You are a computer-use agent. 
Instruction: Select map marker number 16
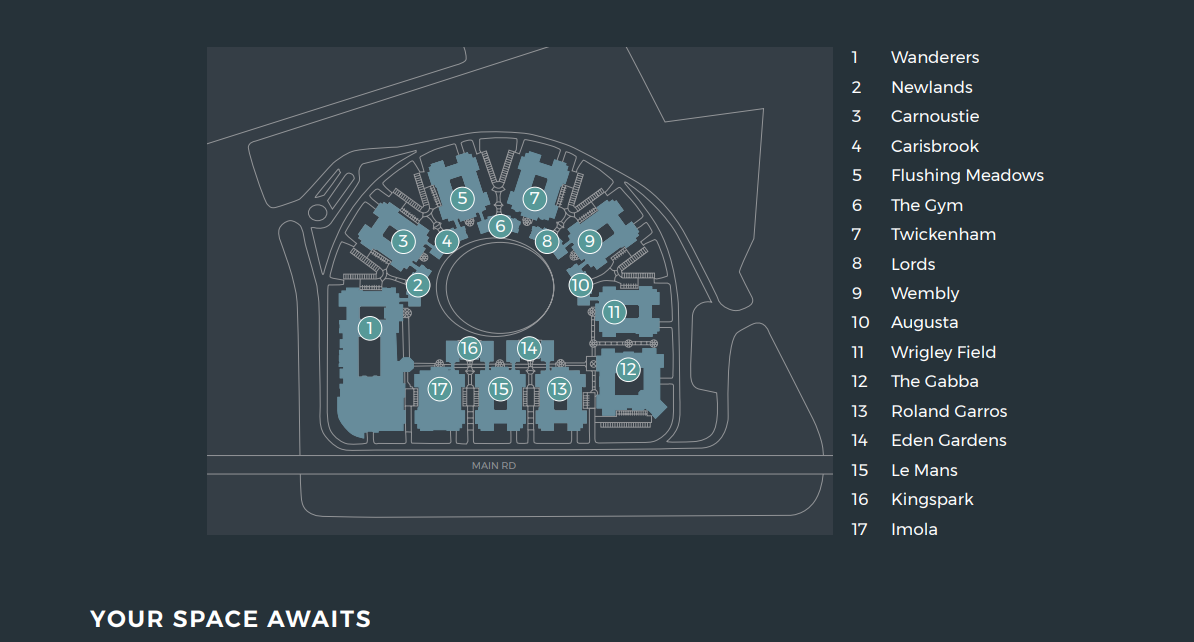(470, 348)
